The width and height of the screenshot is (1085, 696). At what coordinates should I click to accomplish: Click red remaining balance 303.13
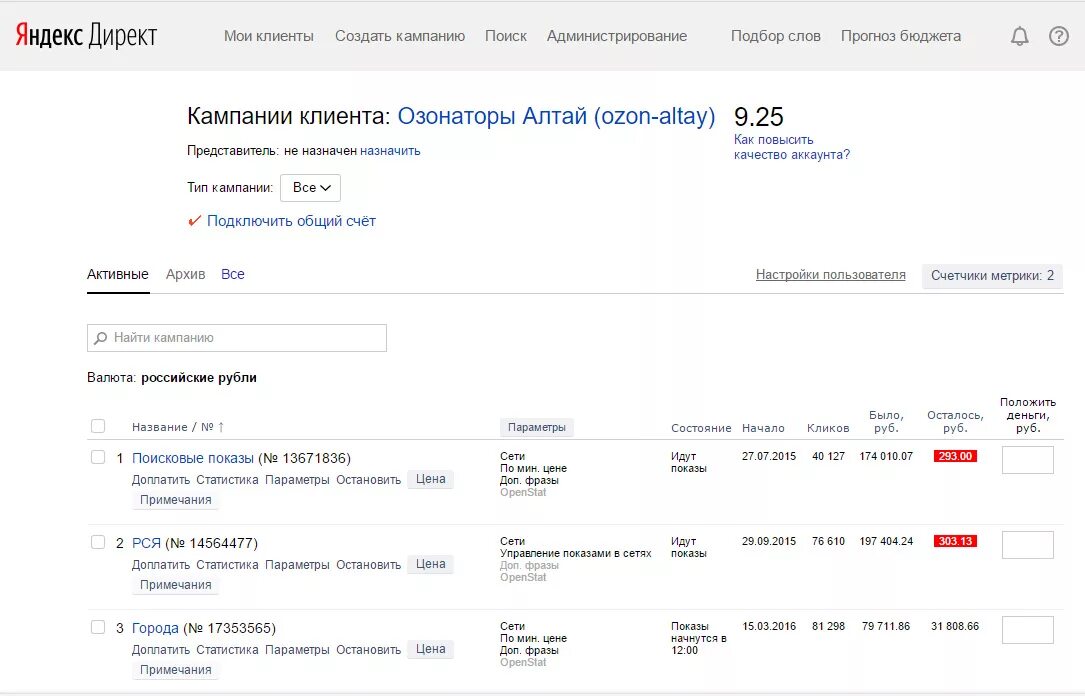pyautogui.click(x=955, y=541)
